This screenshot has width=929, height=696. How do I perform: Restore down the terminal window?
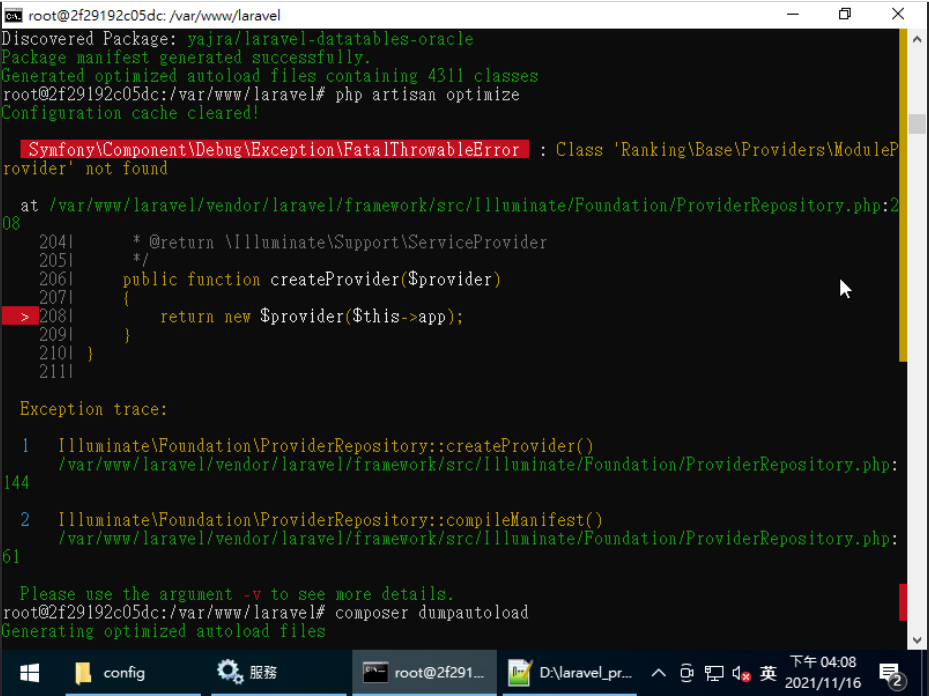coord(845,14)
